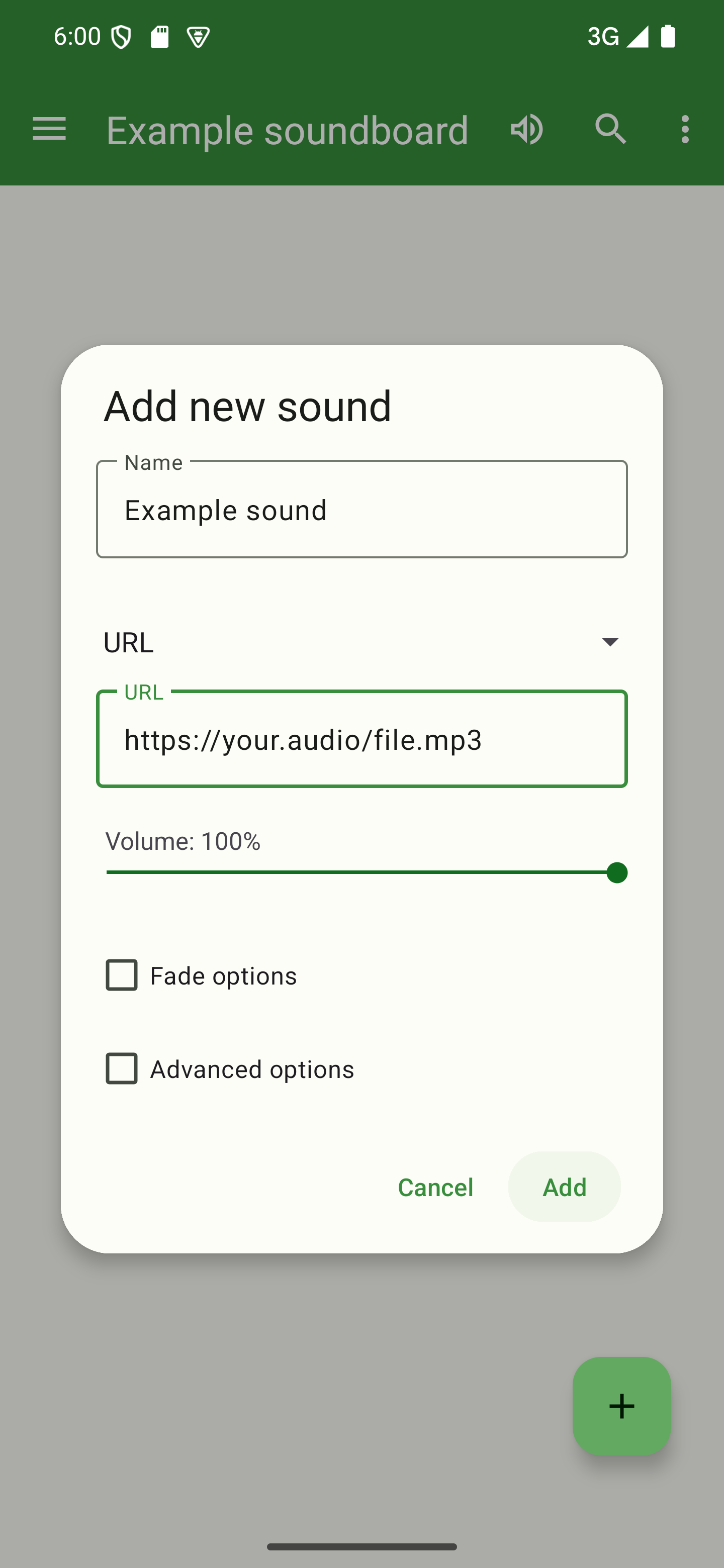Open search with magnifier icon

coord(610,129)
